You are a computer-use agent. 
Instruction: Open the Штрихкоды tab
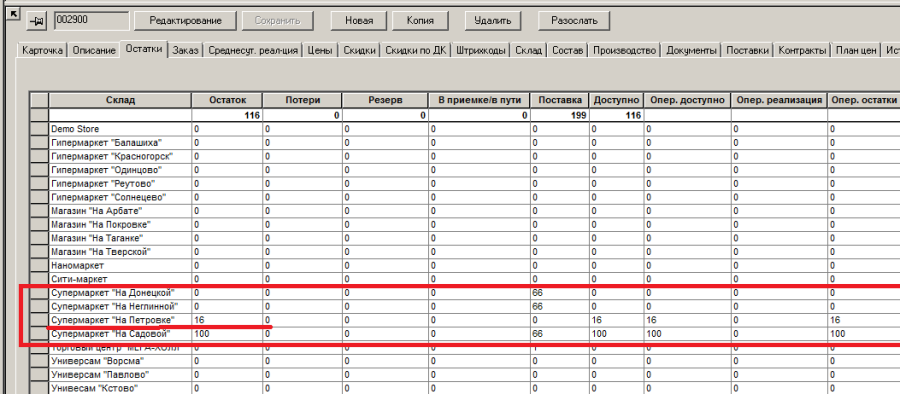click(x=481, y=51)
